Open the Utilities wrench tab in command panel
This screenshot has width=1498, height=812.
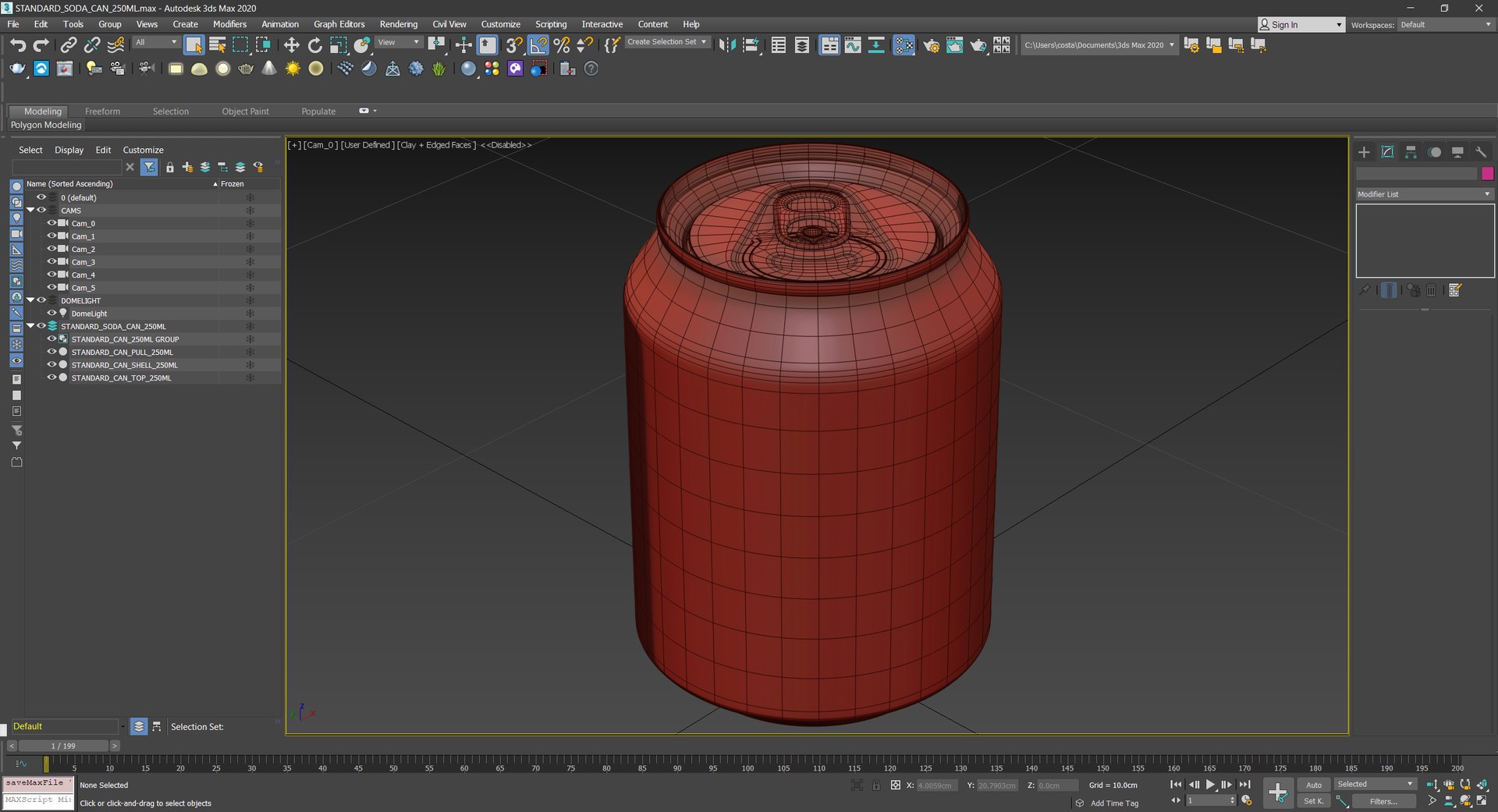[1481, 152]
